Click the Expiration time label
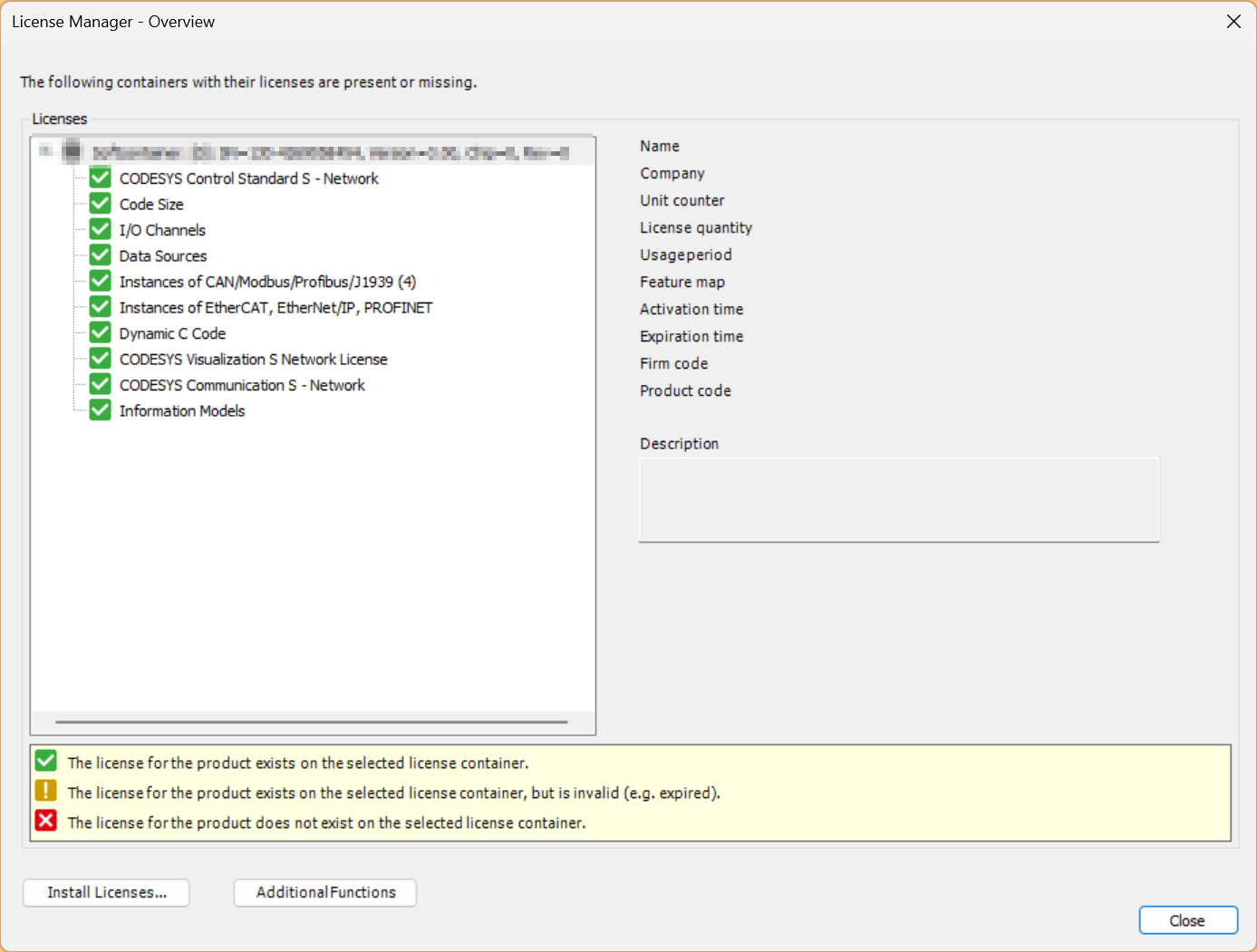This screenshot has height=952, width=1257. [x=691, y=336]
